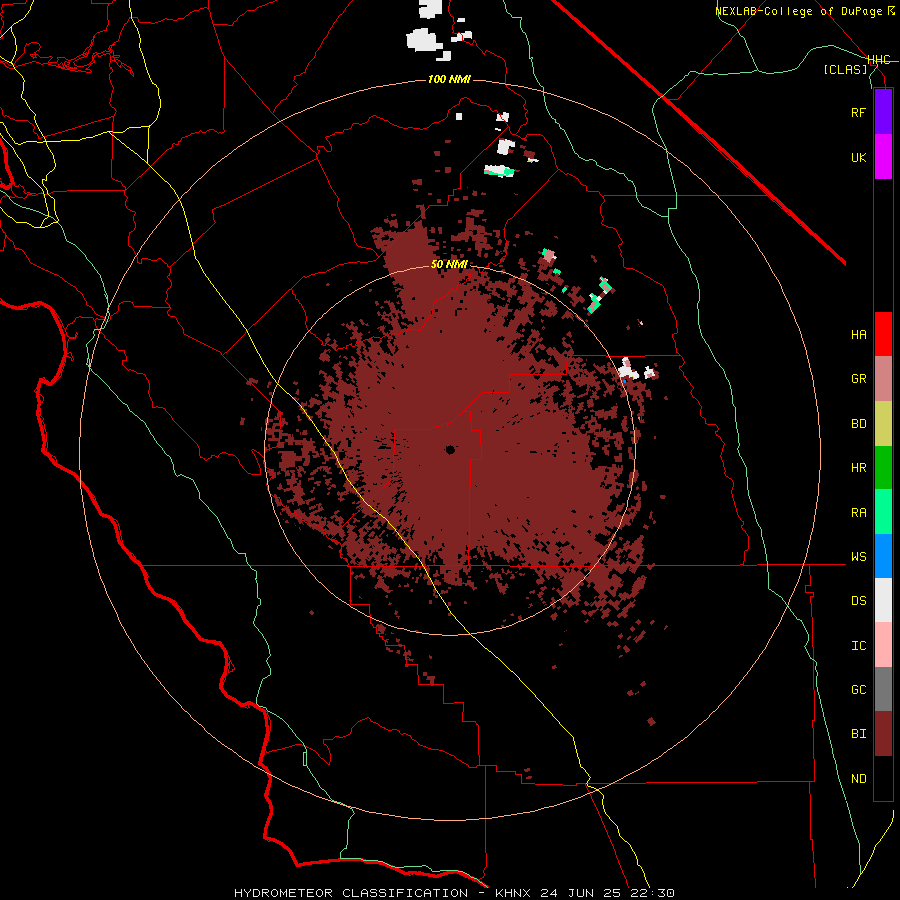Click the 'ND' legend label

(x=858, y=779)
